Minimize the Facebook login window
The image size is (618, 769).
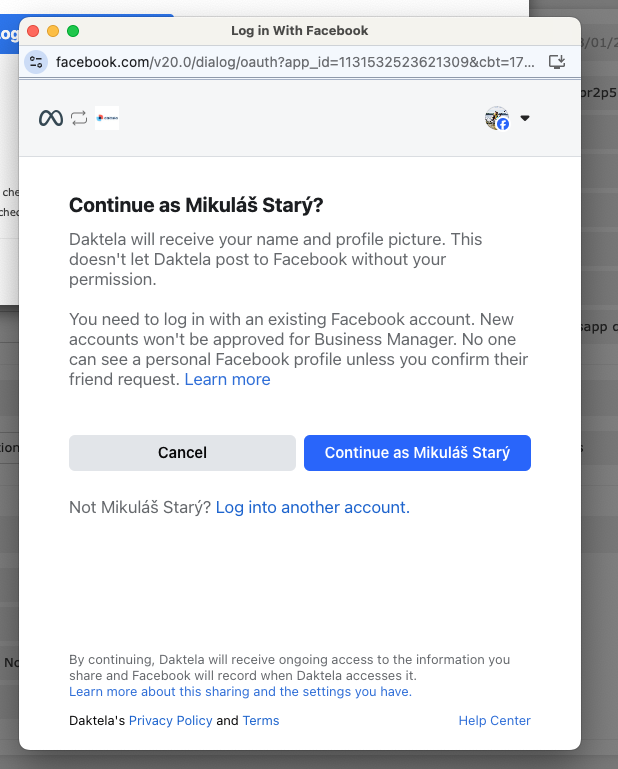tap(53, 31)
